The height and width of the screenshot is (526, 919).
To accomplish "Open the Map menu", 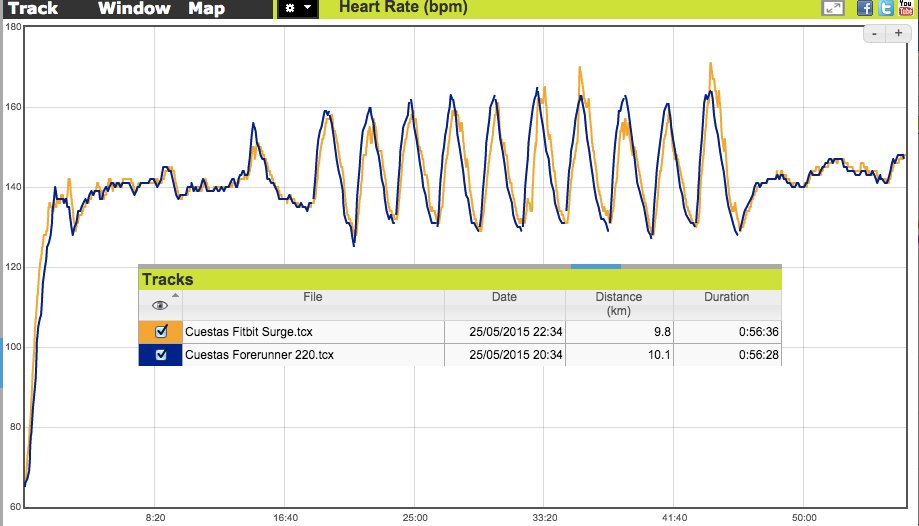I will tap(207, 8).
